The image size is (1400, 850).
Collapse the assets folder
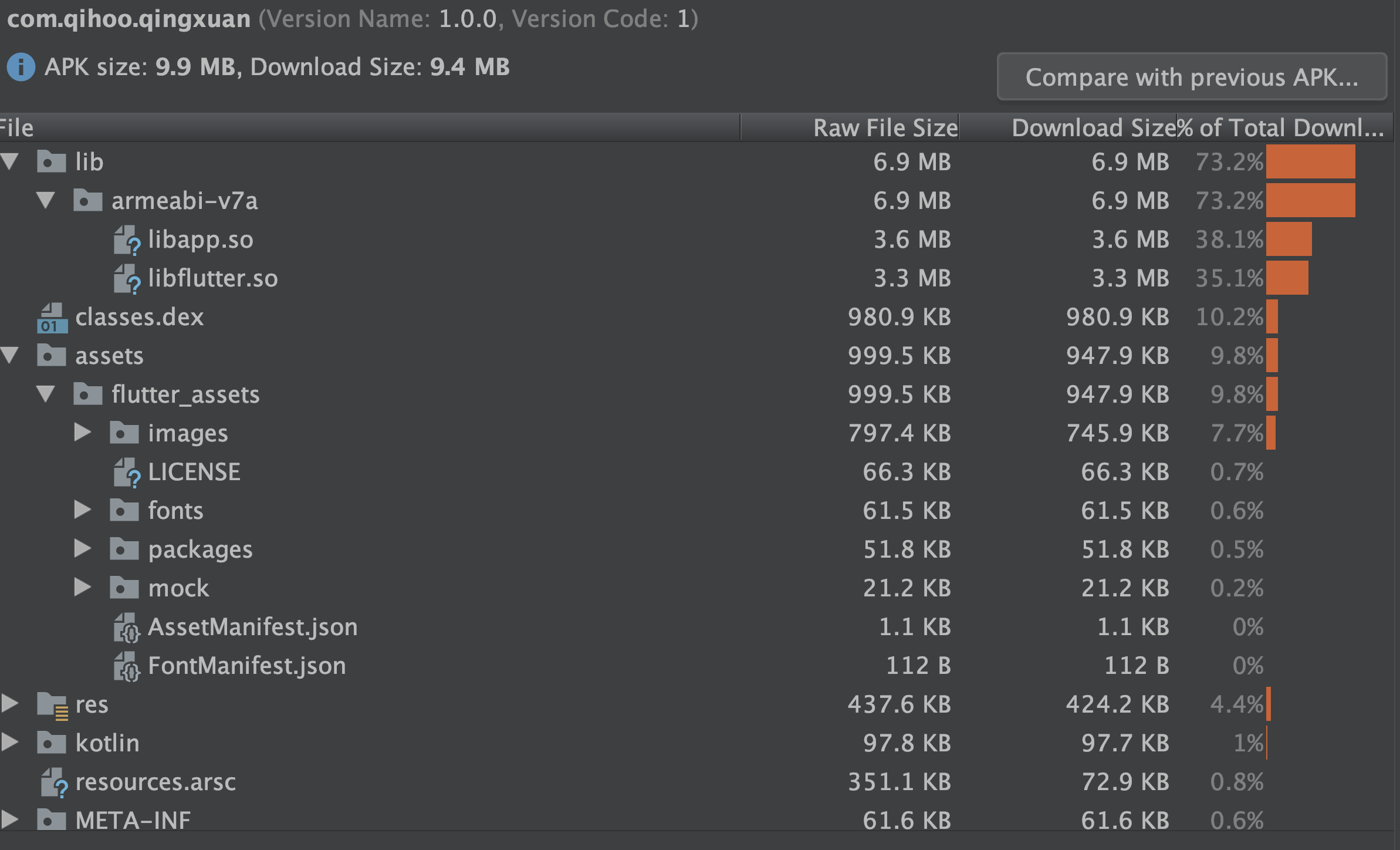10,355
